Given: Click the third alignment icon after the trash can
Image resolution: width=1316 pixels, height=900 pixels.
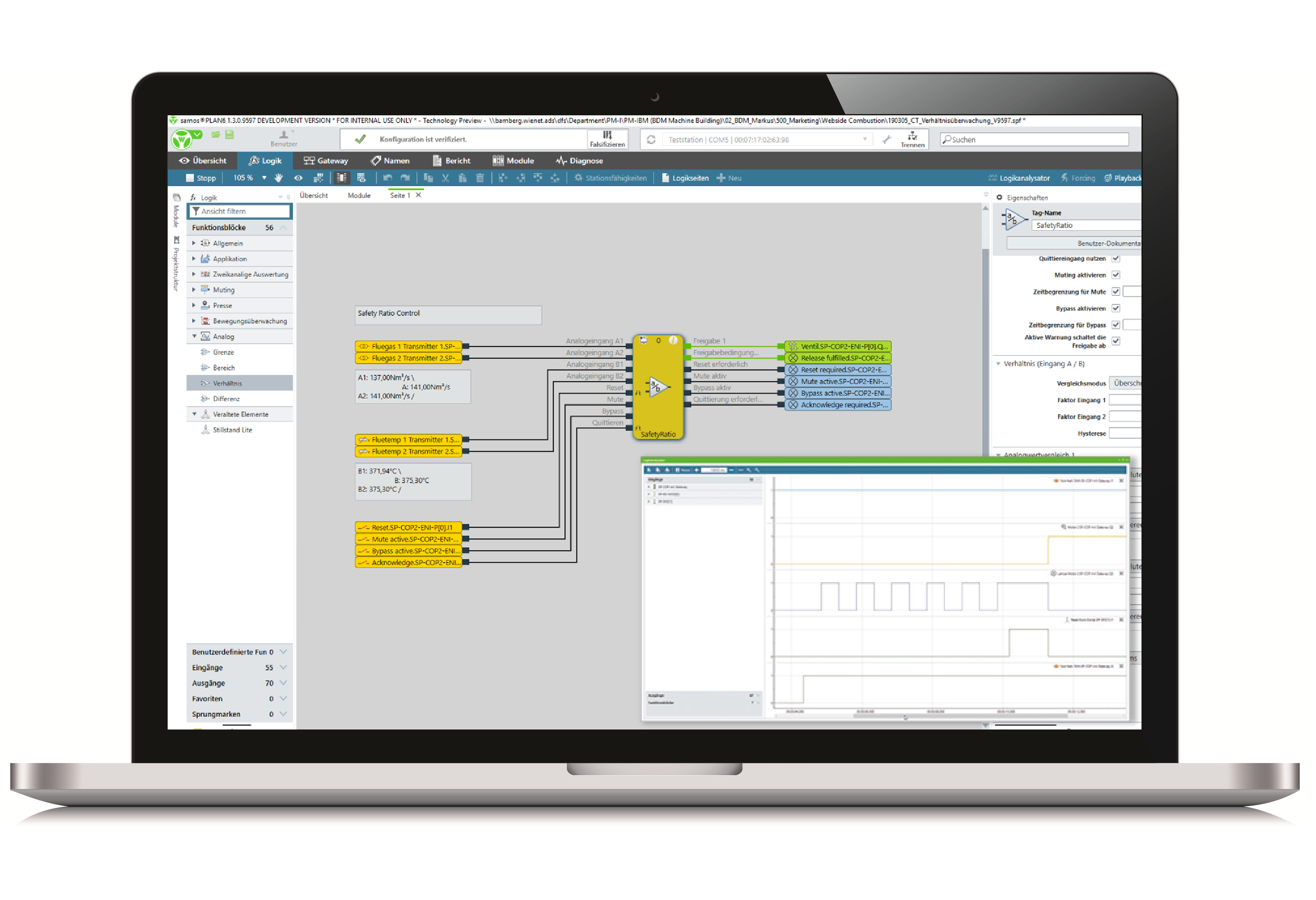Looking at the screenshot, I should (538, 178).
